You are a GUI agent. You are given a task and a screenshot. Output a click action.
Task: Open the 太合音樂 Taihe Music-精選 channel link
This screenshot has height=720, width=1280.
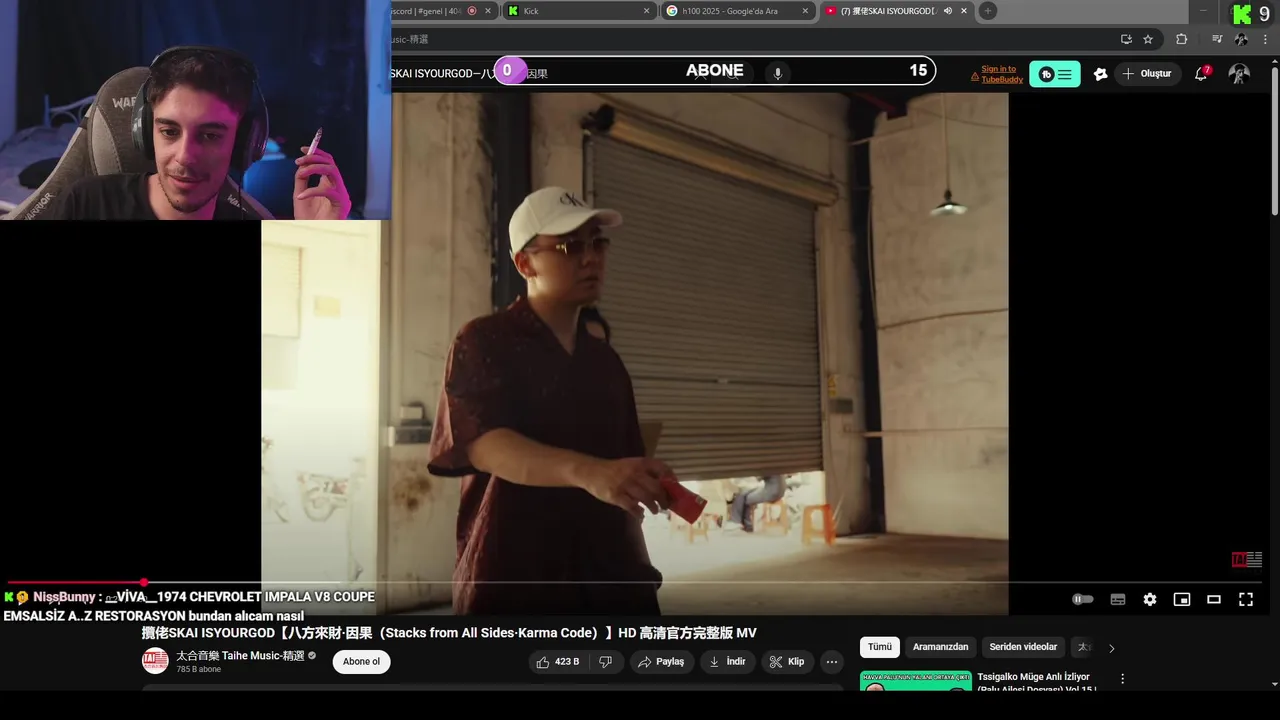click(240, 656)
